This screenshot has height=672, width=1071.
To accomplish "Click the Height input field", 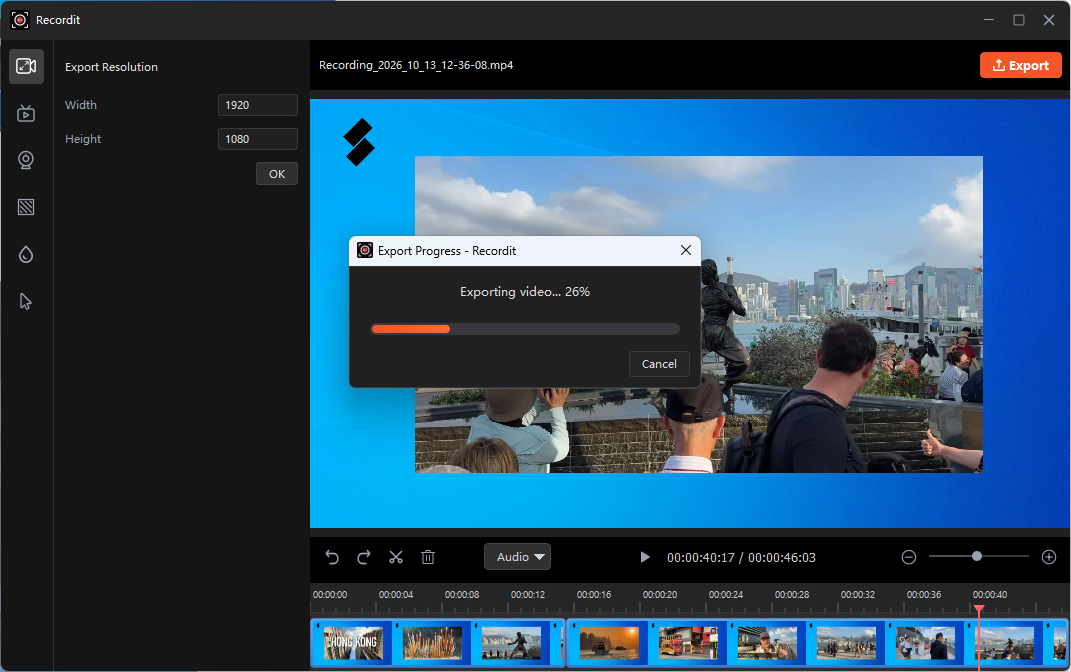I will pyautogui.click(x=258, y=139).
